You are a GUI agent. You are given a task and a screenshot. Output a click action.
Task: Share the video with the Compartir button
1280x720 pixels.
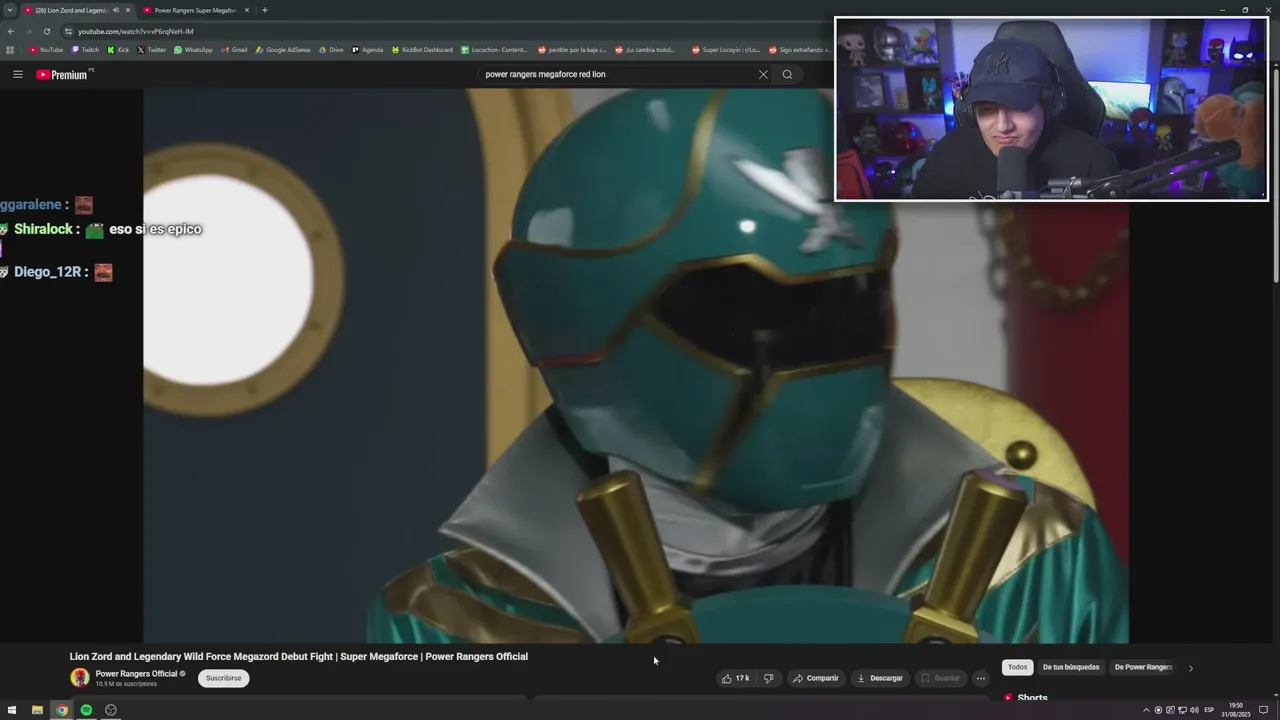click(816, 678)
